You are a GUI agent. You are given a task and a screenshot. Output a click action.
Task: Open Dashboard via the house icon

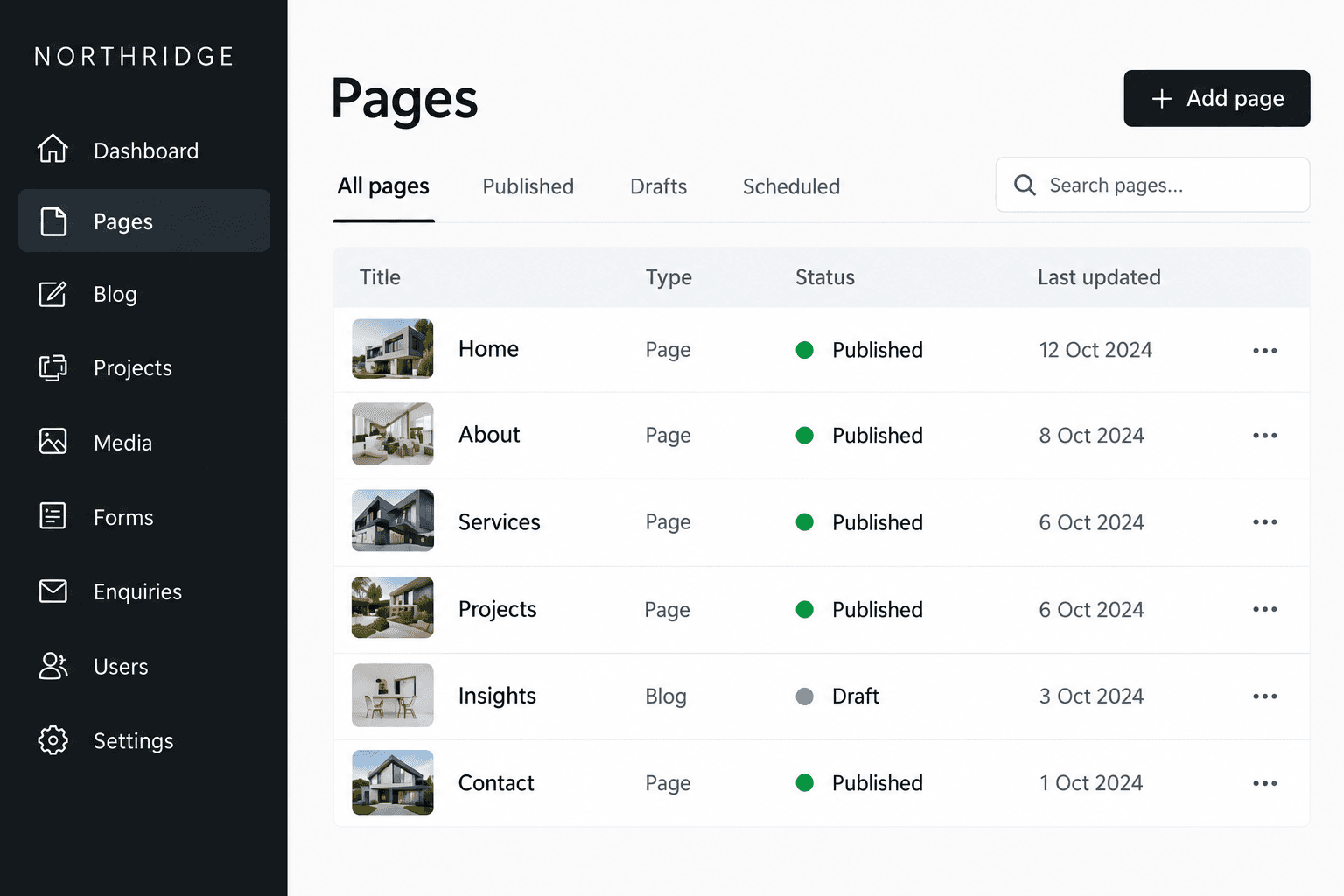click(52, 149)
